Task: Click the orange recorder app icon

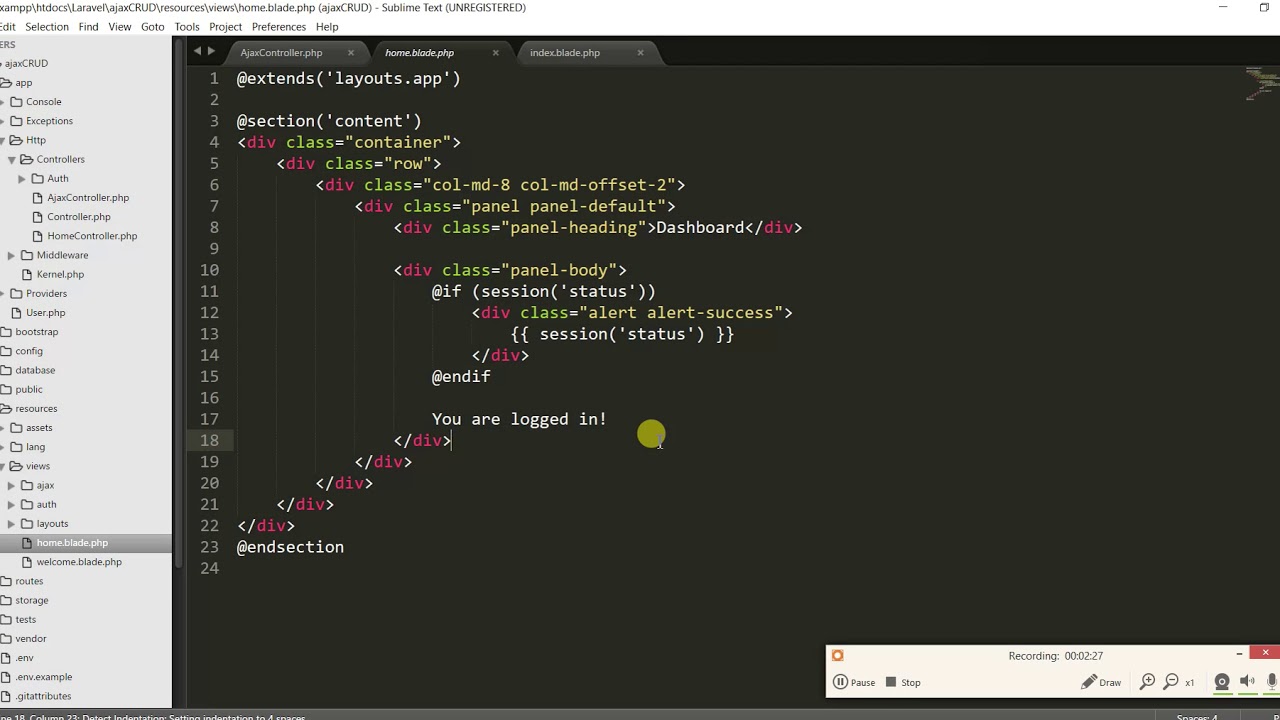Action: tap(838, 656)
